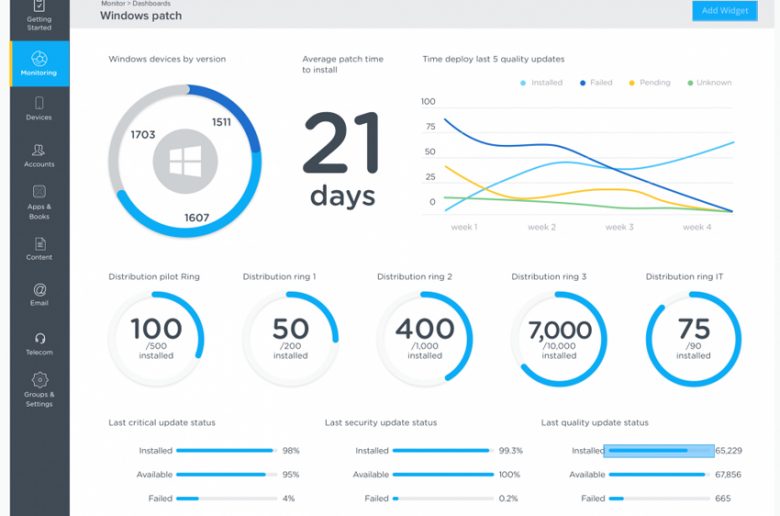Click the 1511 donut chart value

point(221,122)
